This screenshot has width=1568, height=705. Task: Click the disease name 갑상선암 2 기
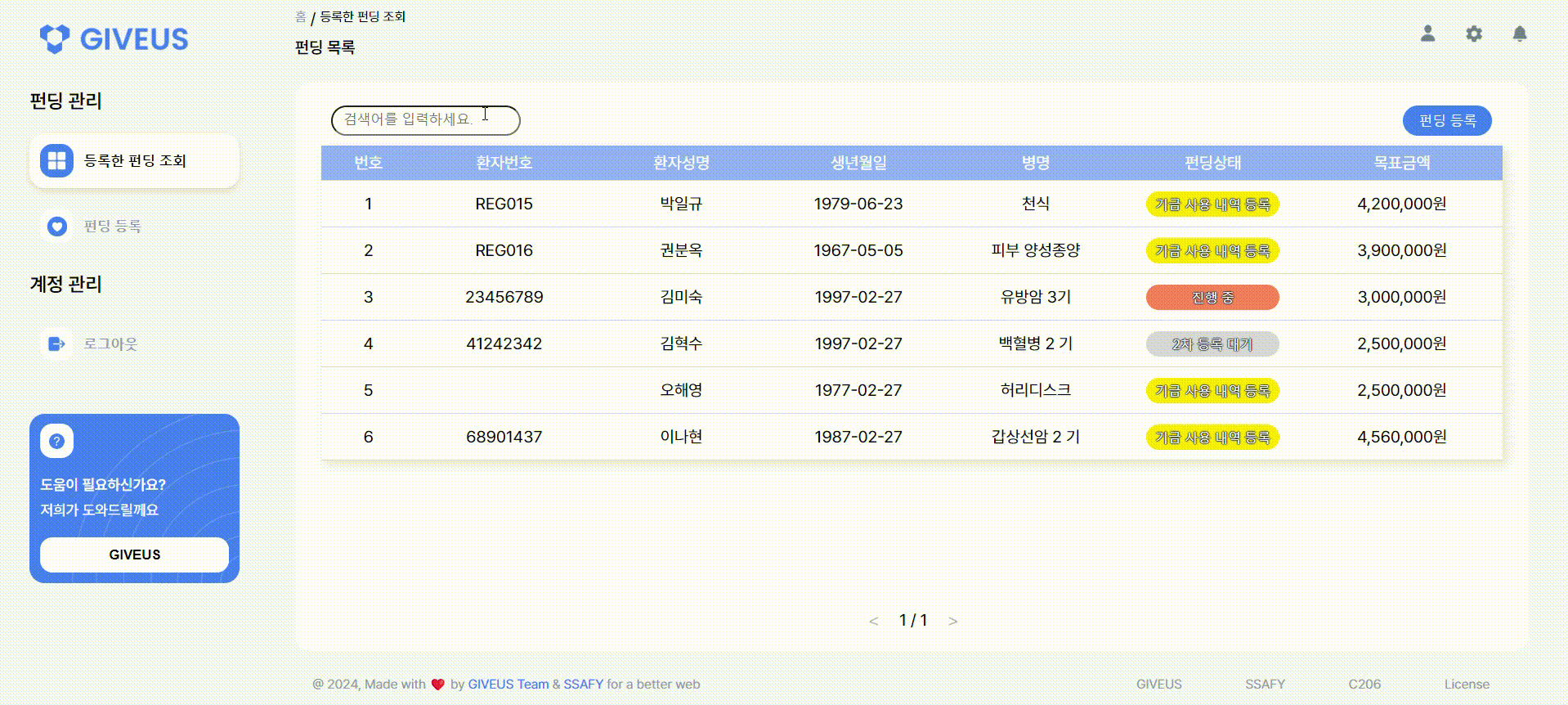click(1035, 437)
